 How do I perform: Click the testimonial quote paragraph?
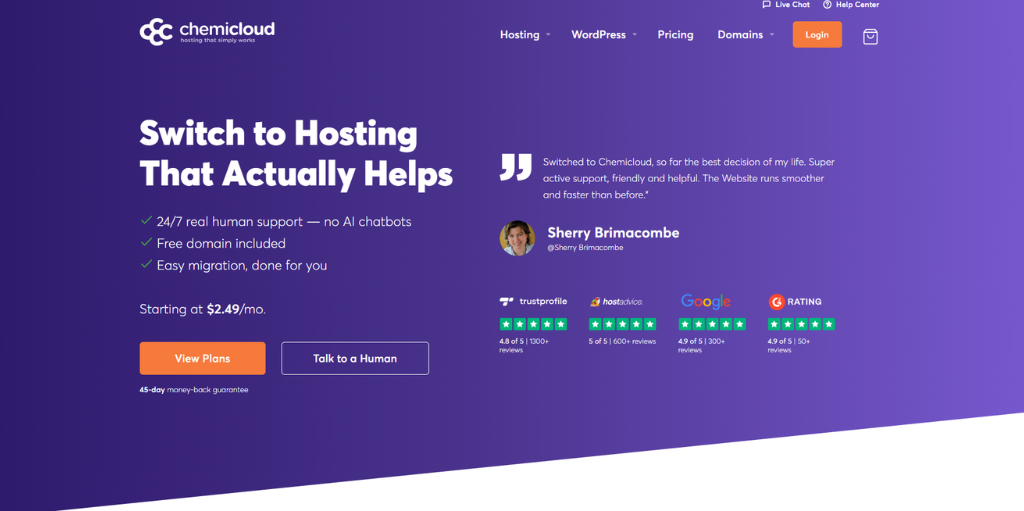point(688,178)
